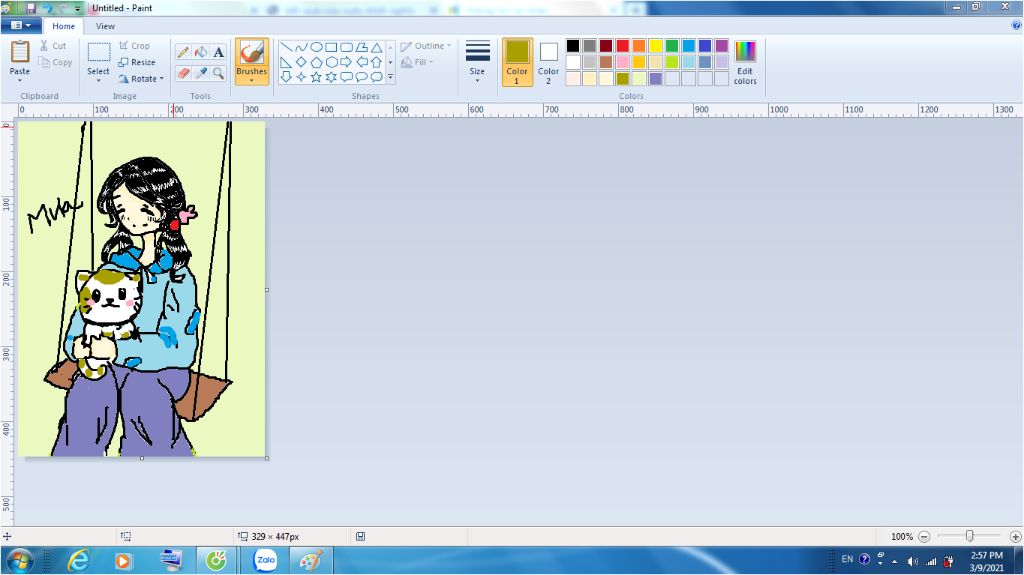Choose the Rounded rectangle shape
The image size is (1024, 575).
point(346,47)
